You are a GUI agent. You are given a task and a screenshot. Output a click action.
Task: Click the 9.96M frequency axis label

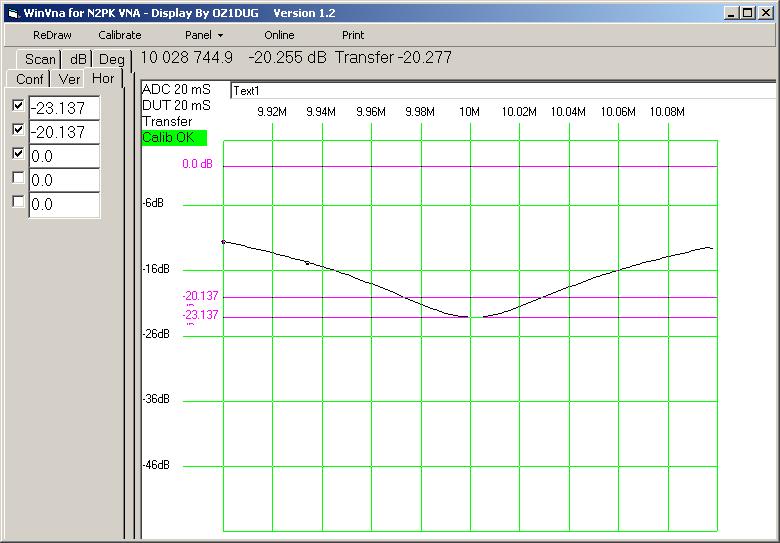pos(371,112)
